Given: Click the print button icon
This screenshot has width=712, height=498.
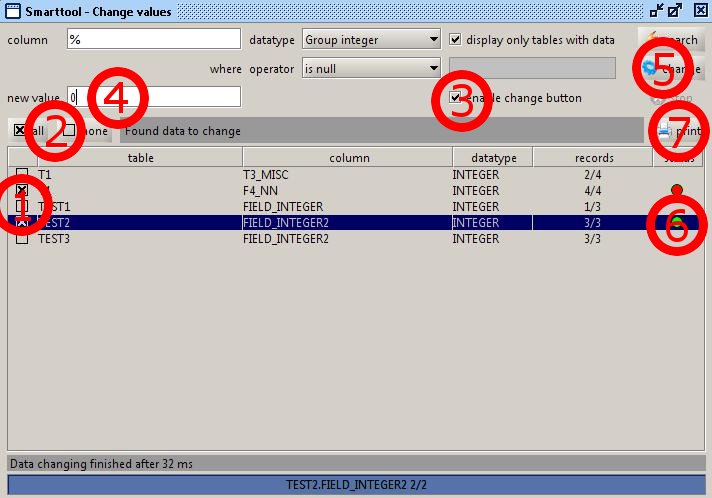Looking at the screenshot, I should (x=663, y=131).
